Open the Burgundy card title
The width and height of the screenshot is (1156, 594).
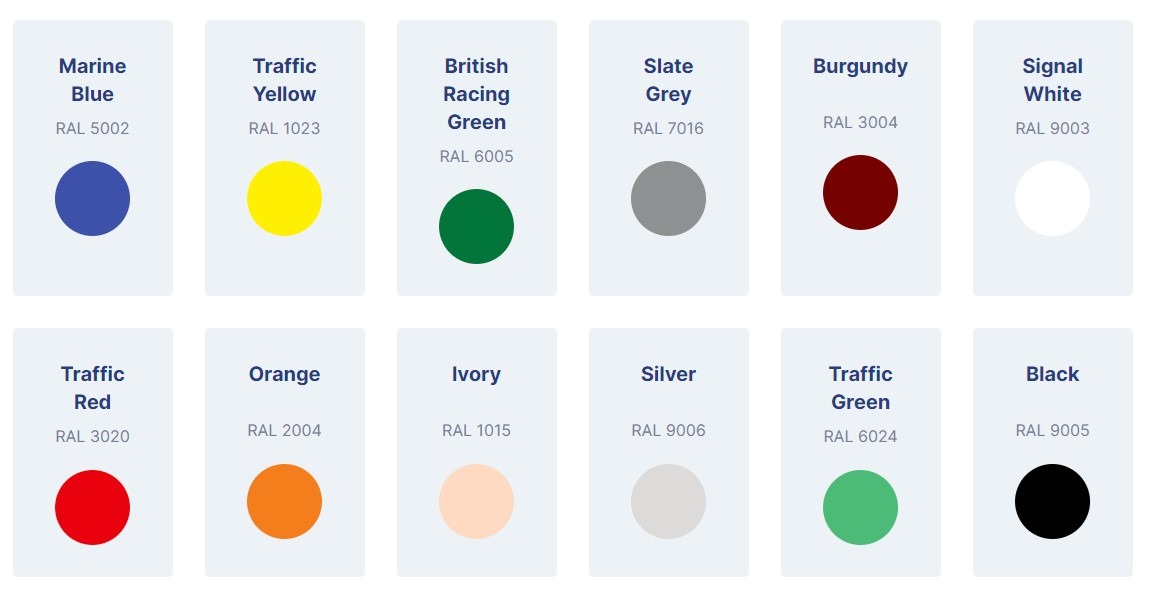pyautogui.click(x=860, y=66)
